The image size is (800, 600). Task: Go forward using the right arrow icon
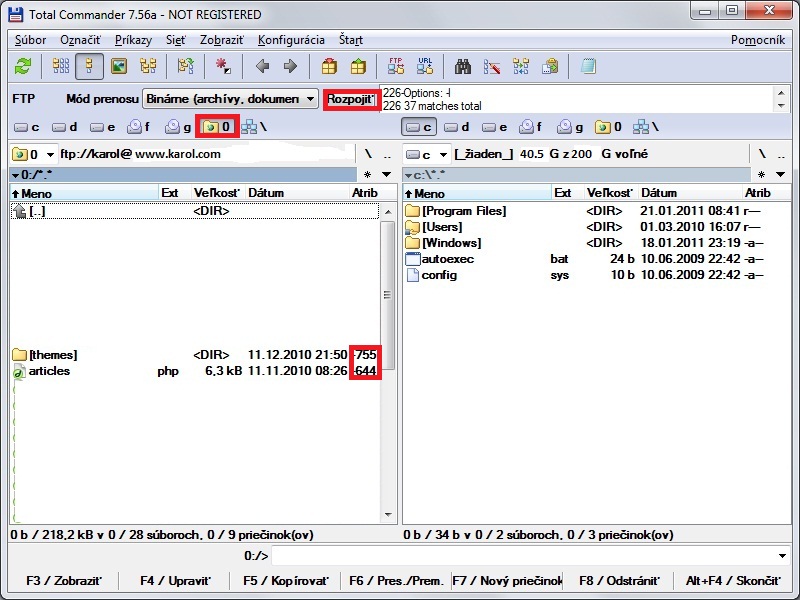[x=290, y=66]
